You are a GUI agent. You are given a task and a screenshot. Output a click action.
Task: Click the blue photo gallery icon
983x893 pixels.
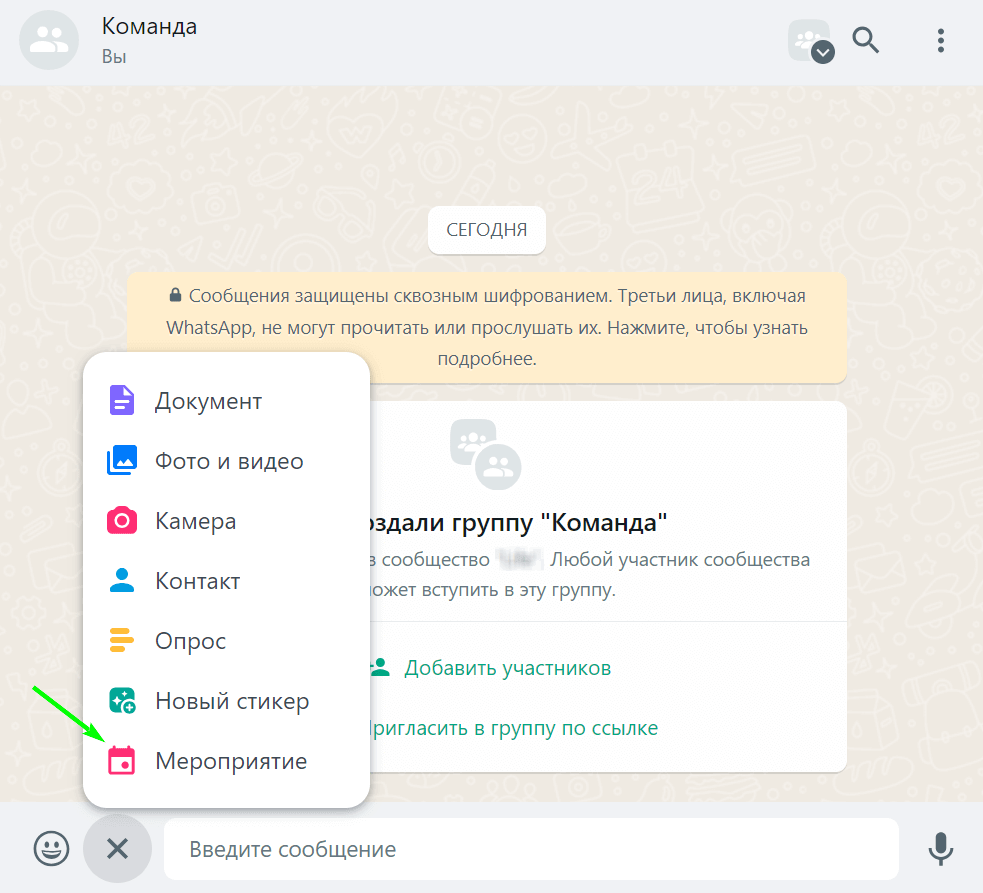pyautogui.click(x=122, y=460)
